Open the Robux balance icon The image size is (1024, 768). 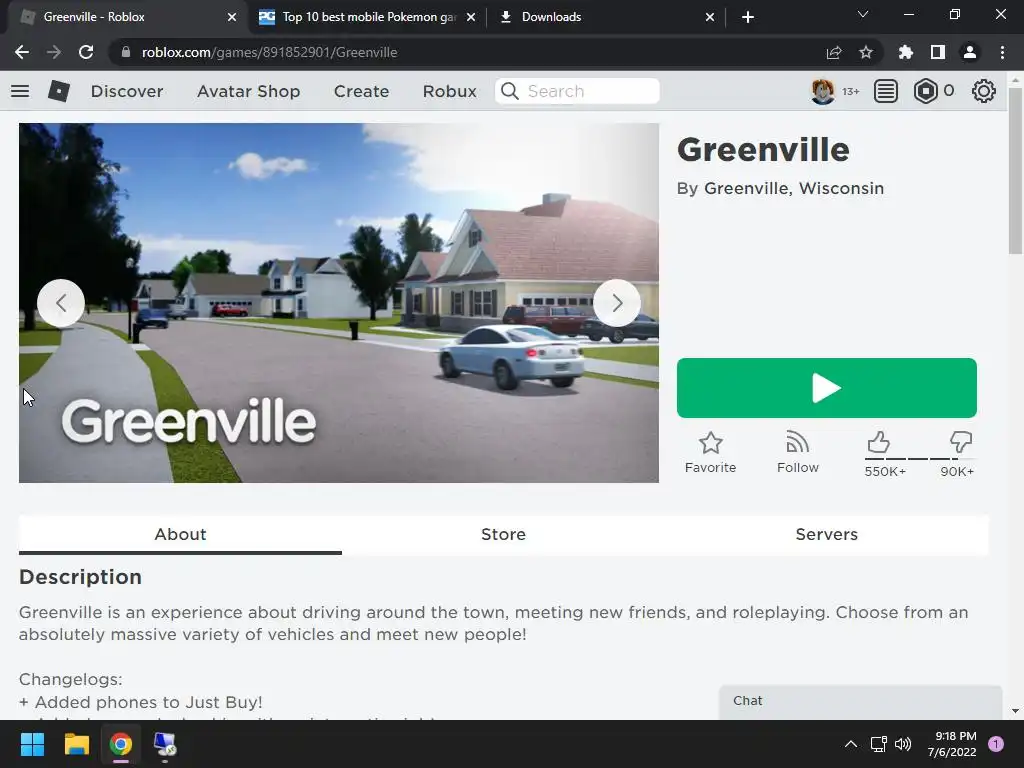925,91
